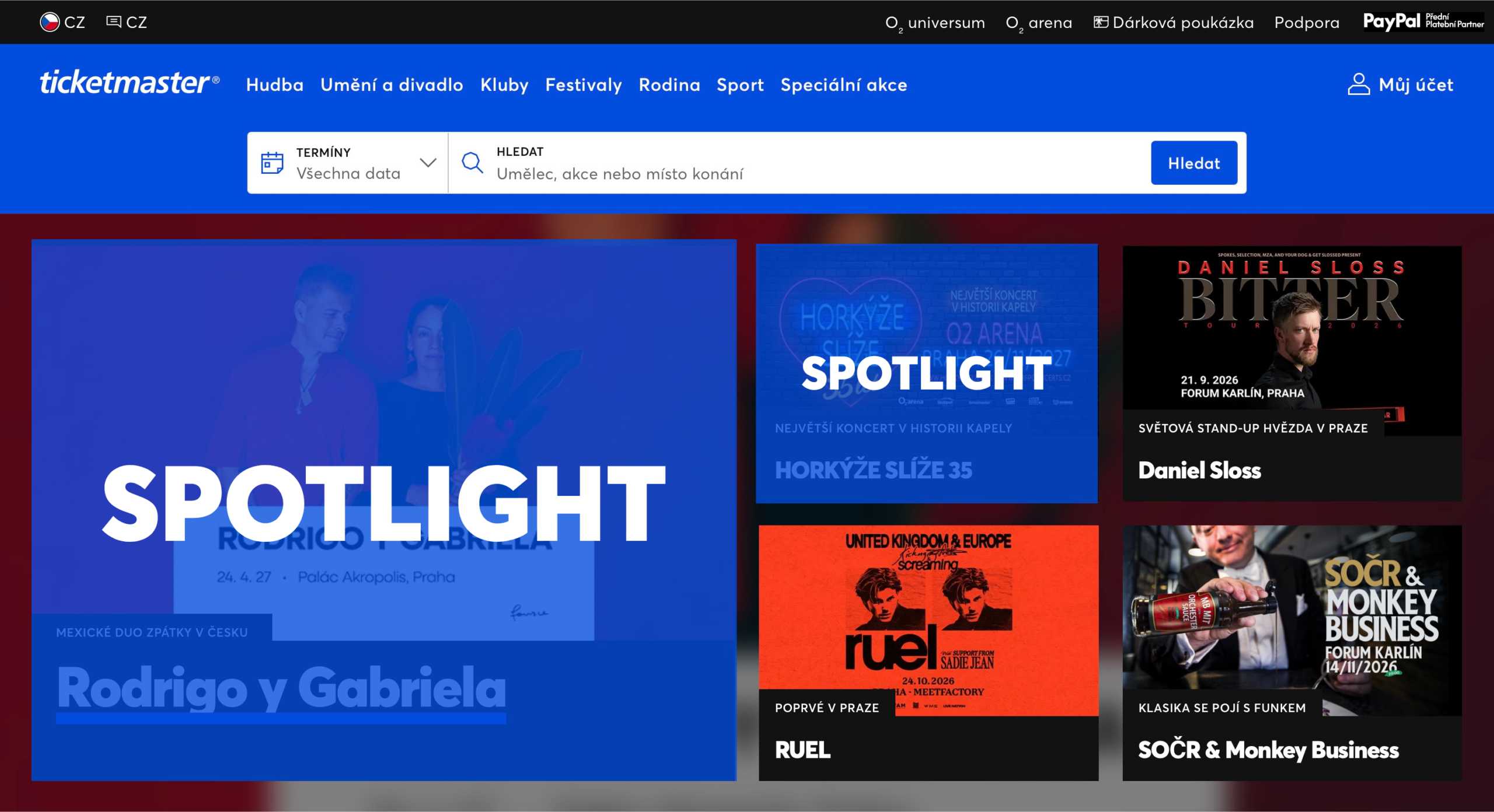Click the blue Hledat search button

pyautogui.click(x=1194, y=163)
